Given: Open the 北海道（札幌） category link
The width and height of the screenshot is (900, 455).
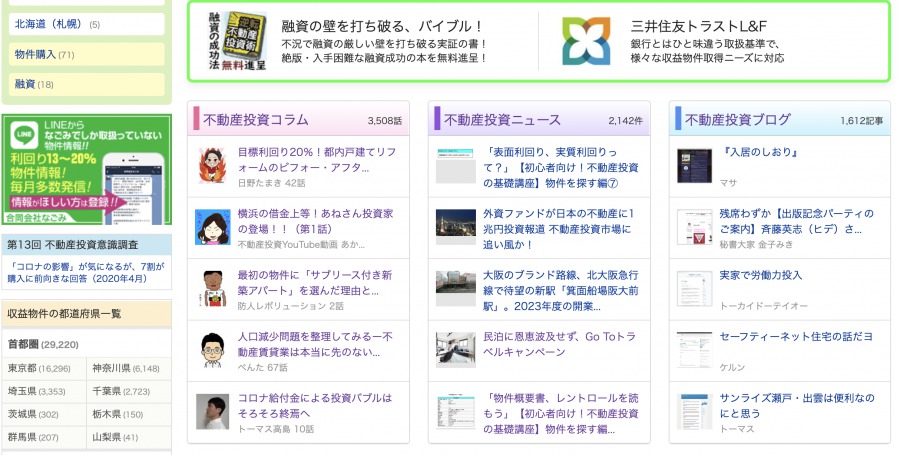Looking at the screenshot, I should 51,24.
